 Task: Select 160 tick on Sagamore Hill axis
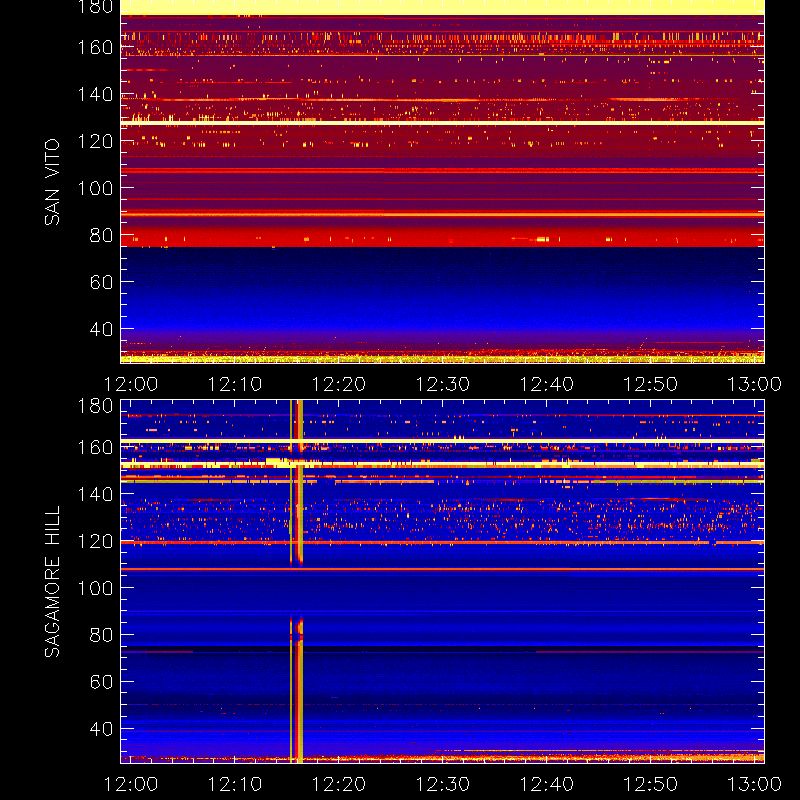tap(95, 447)
